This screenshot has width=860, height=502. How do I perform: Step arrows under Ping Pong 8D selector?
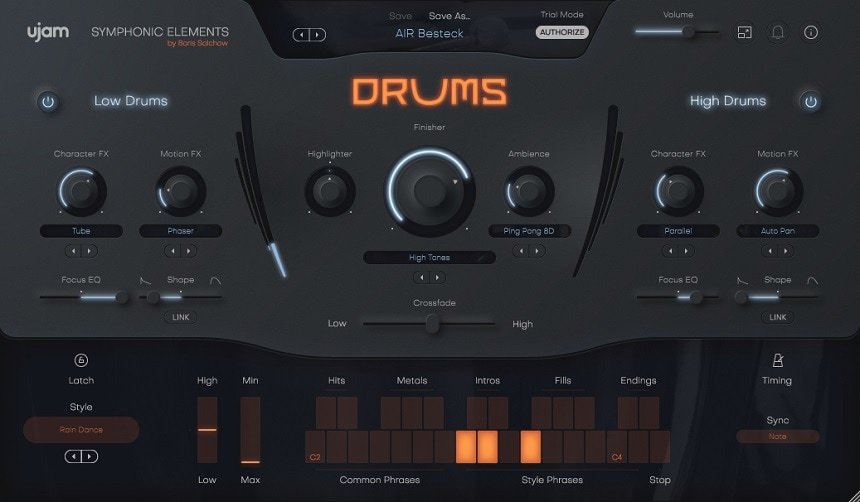click(529, 251)
